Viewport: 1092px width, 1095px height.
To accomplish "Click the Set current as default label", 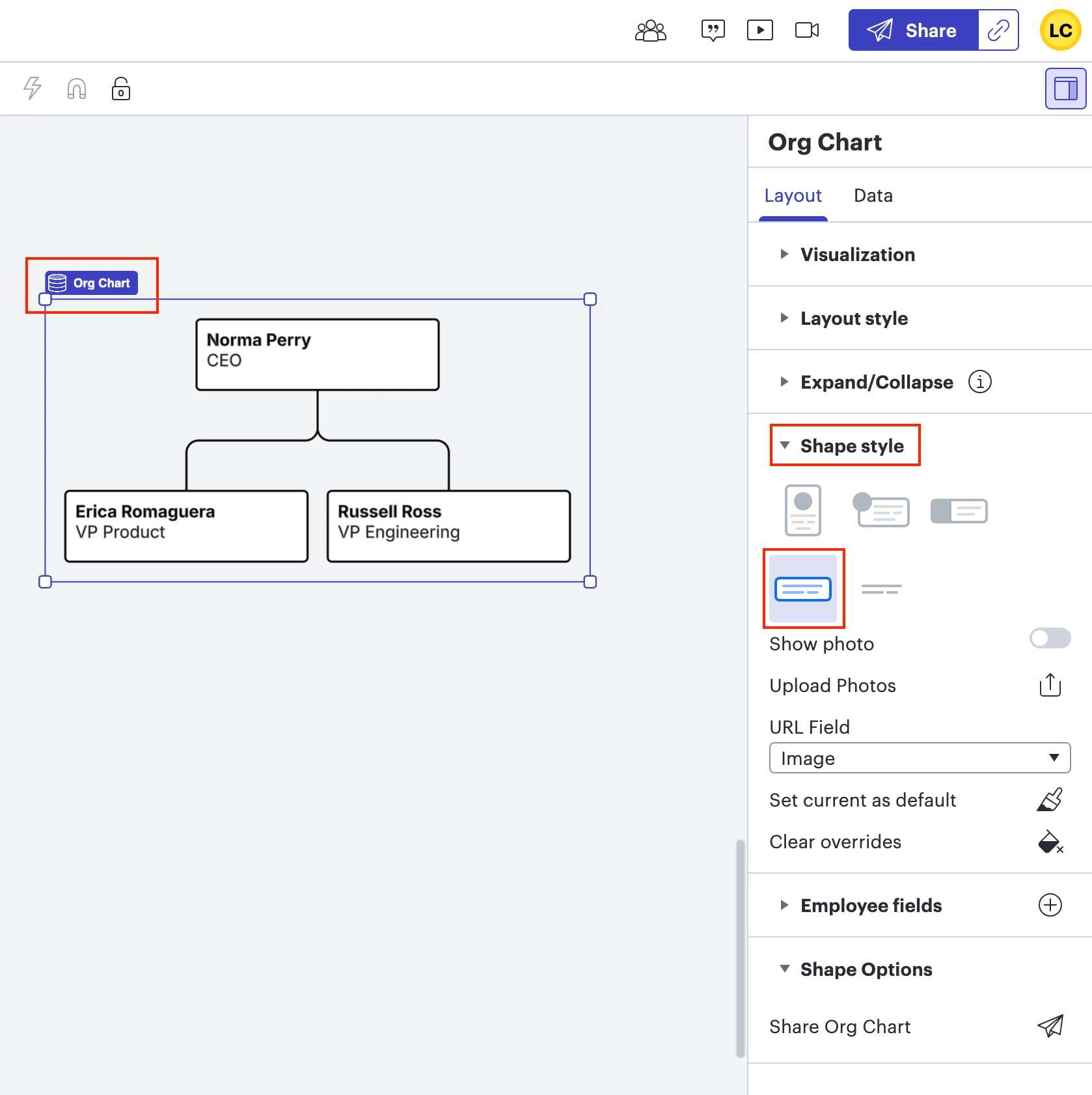I will [862, 800].
